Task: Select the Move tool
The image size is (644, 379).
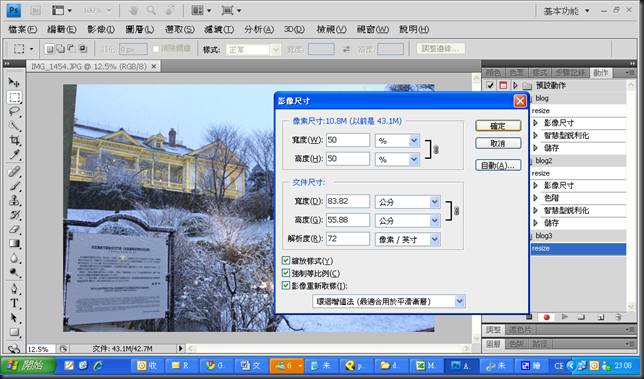Action: pyautogui.click(x=14, y=83)
